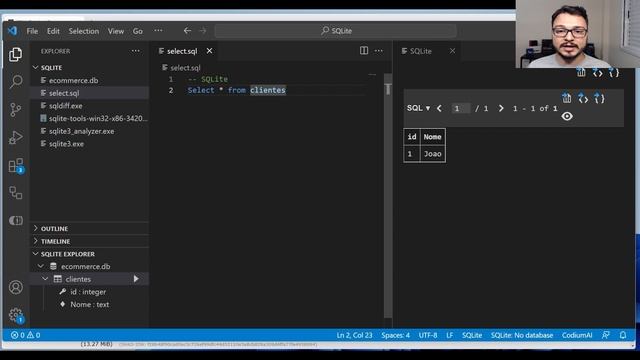This screenshot has height=360, width=640.
Task: Click the VS Code logo icon
Action: [12, 31]
